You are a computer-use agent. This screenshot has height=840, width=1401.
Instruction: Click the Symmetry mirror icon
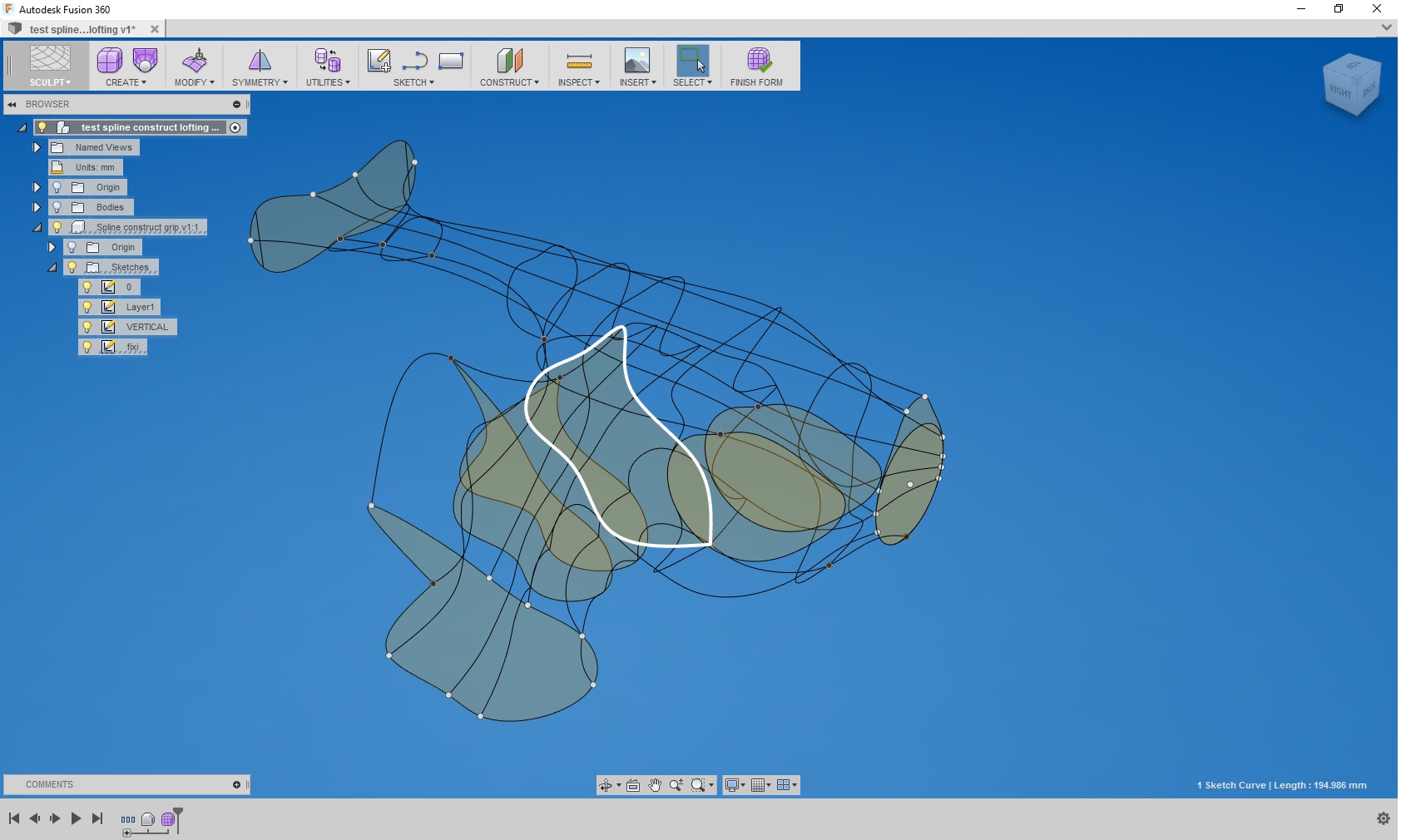click(260, 60)
